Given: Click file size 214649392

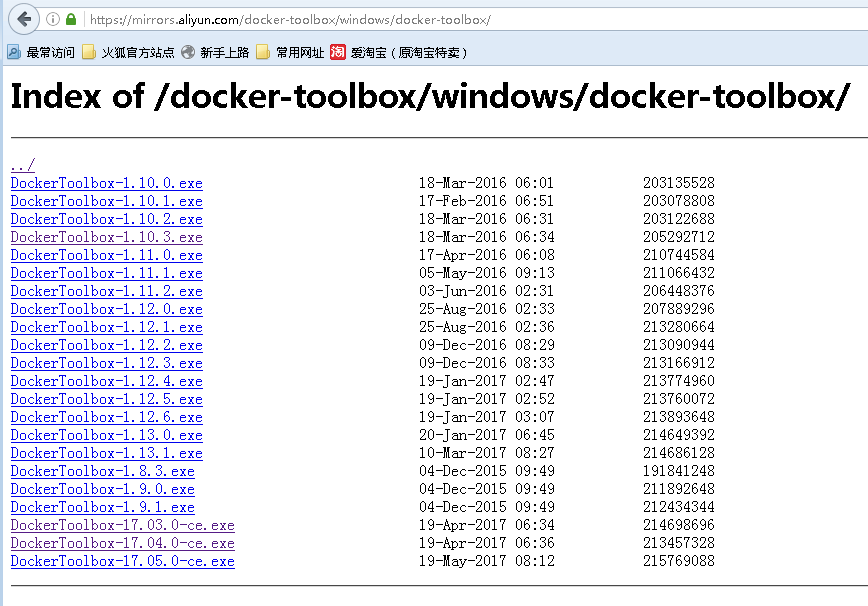Looking at the screenshot, I should [x=679, y=434].
